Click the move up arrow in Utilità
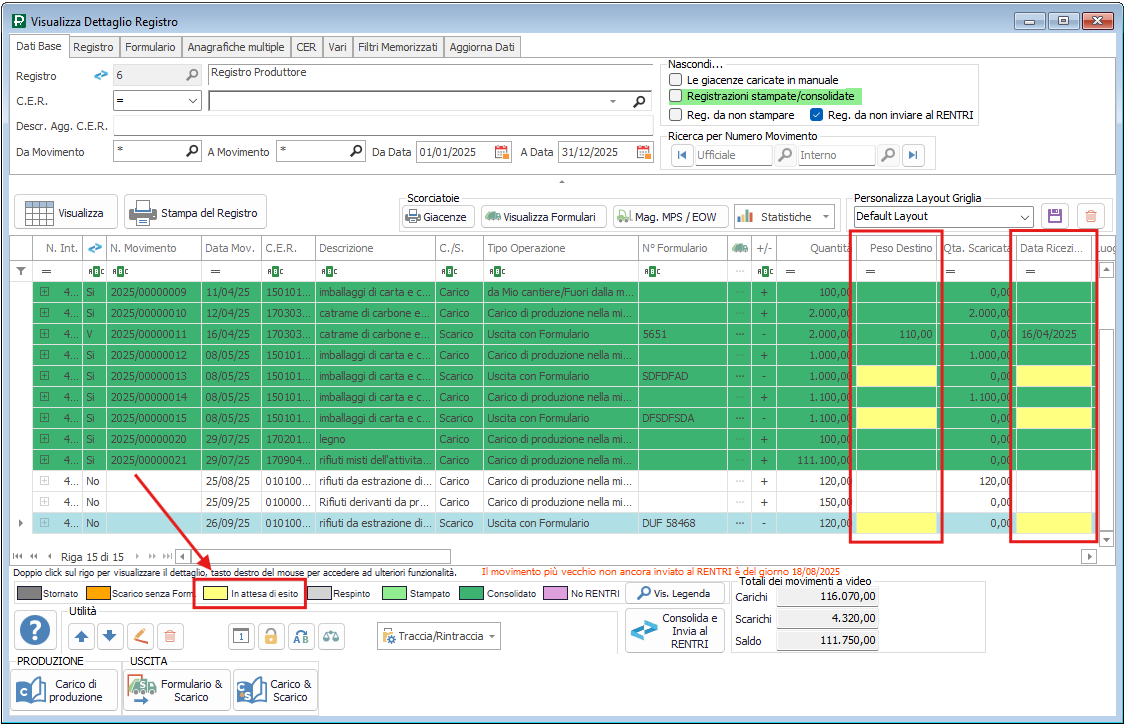The width and height of the screenshot is (1125, 725). click(81, 636)
